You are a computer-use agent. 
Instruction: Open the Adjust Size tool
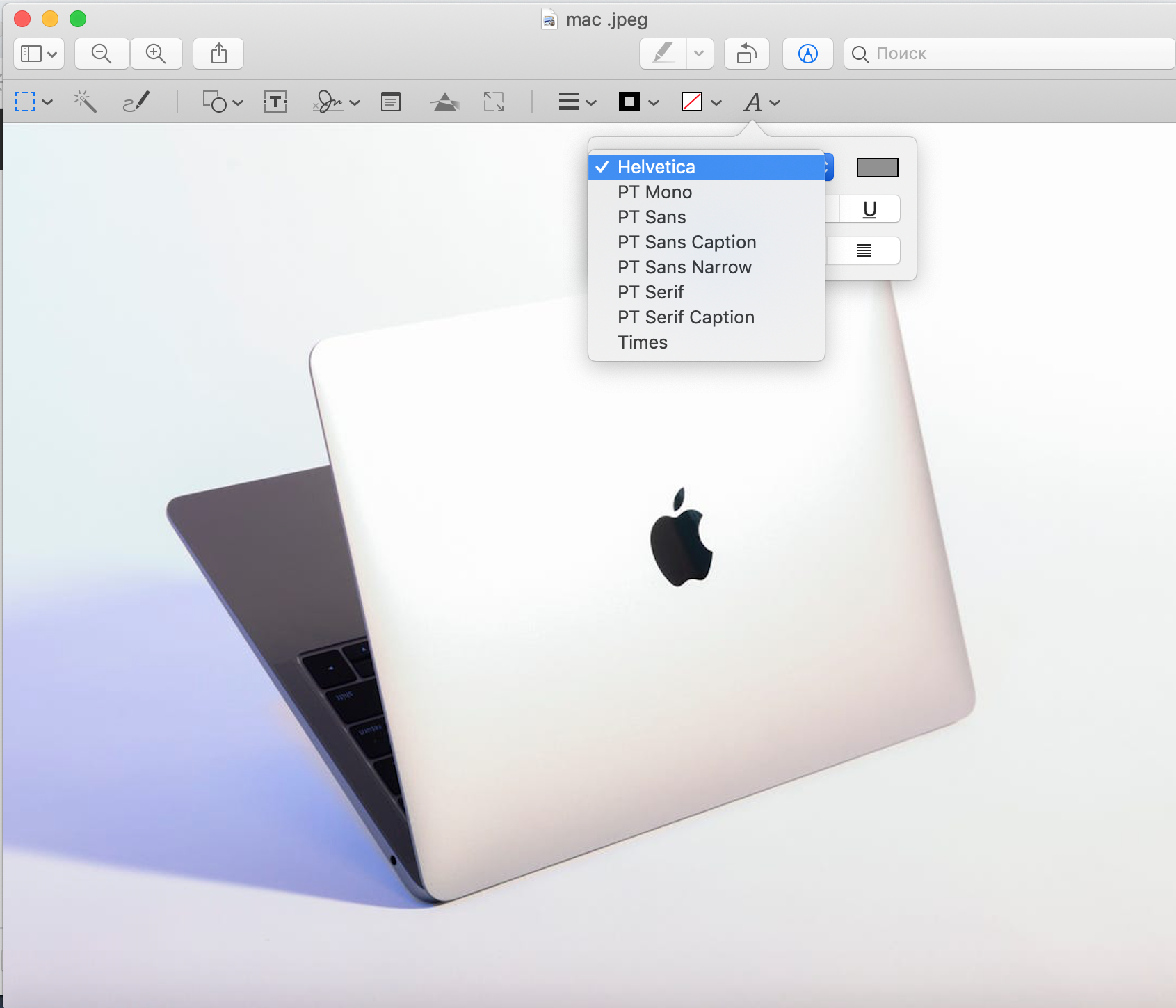(x=494, y=102)
